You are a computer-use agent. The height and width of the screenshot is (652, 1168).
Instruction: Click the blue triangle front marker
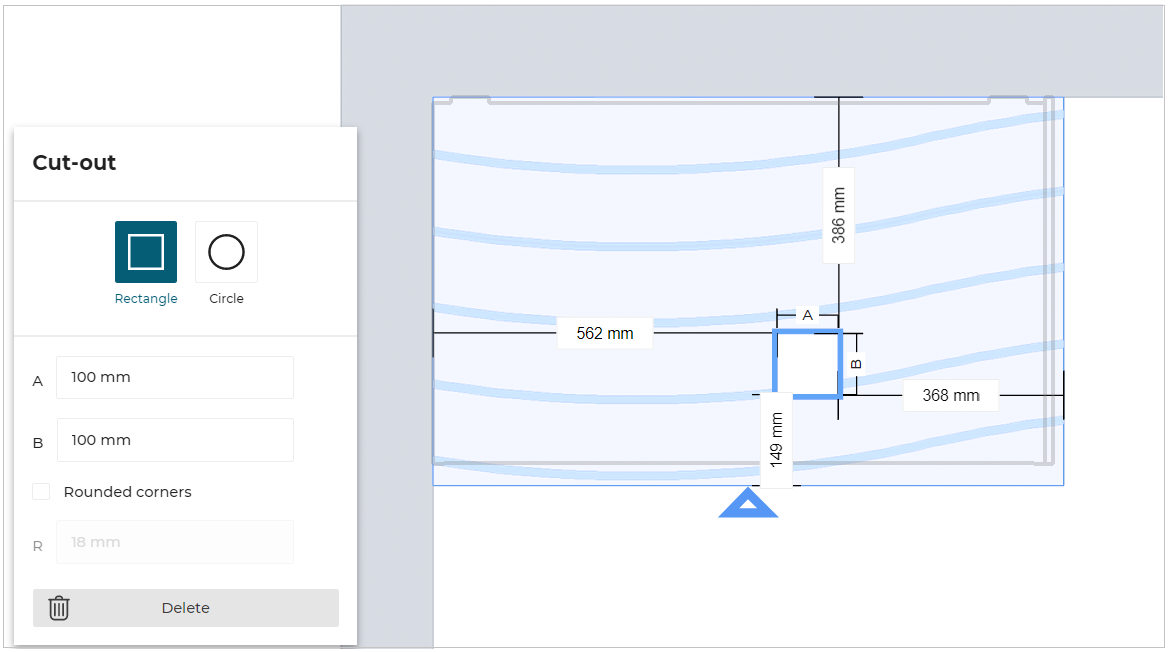pyautogui.click(x=748, y=504)
